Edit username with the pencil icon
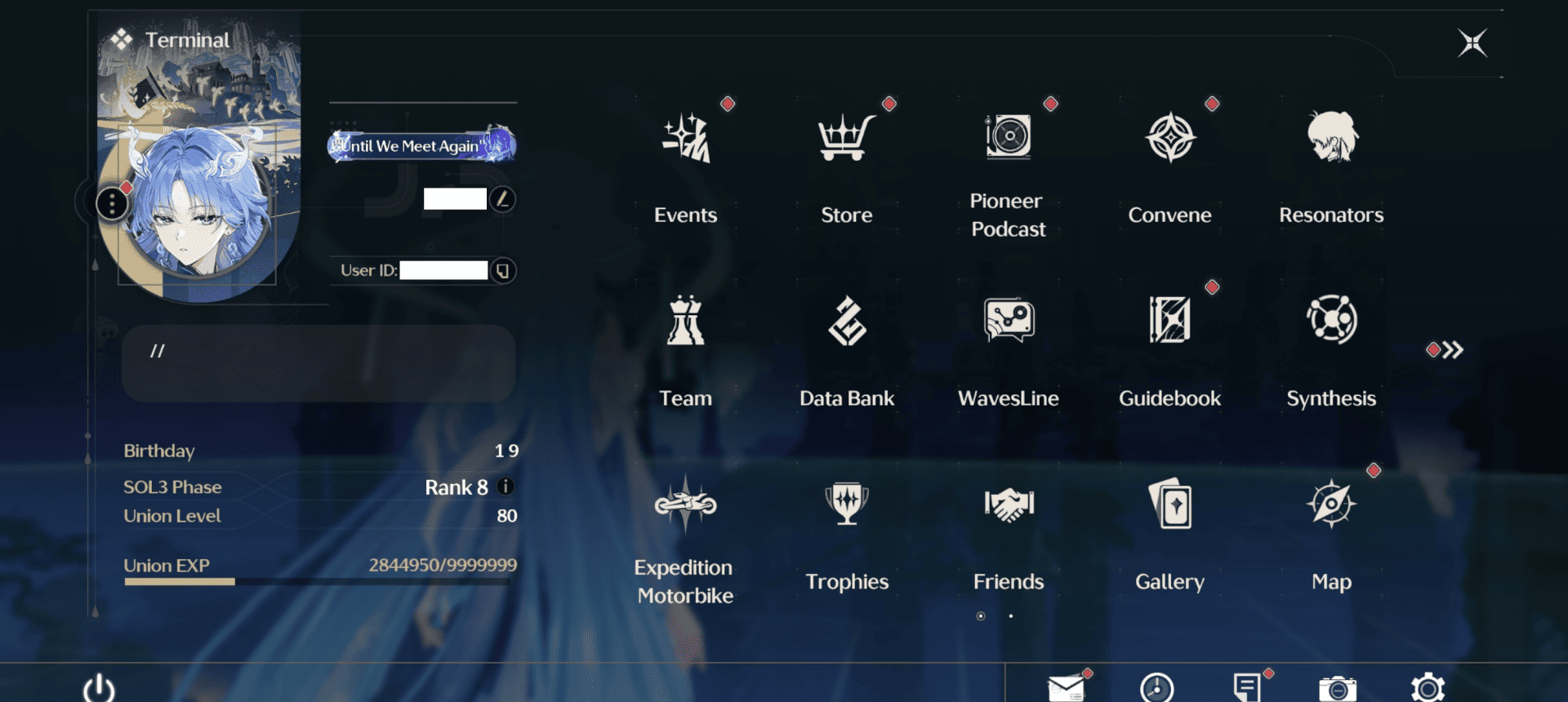Image resolution: width=1568 pixels, height=702 pixels. tap(502, 198)
